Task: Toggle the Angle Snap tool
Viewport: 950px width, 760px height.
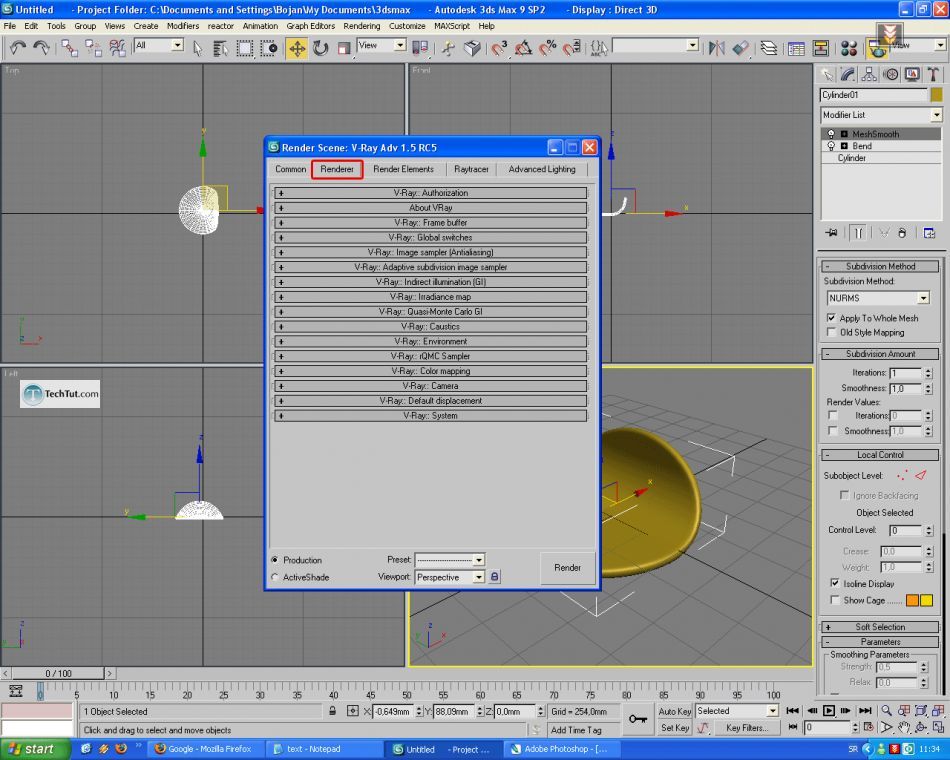Action: [523, 48]
